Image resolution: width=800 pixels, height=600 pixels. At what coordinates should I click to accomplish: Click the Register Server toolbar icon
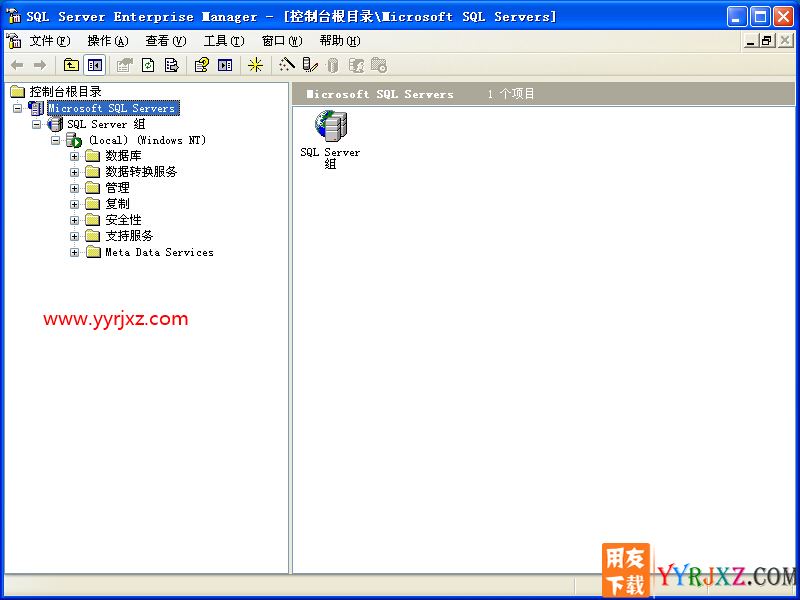coord(310,65)
